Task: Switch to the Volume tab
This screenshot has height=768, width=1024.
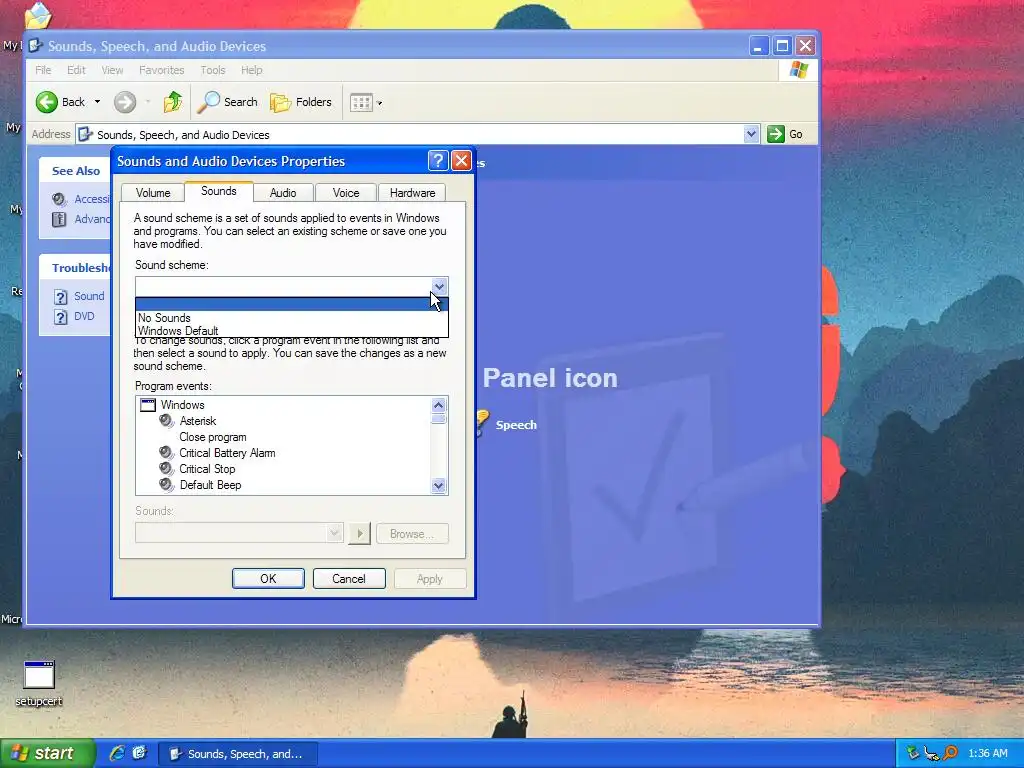Action: 153,193
